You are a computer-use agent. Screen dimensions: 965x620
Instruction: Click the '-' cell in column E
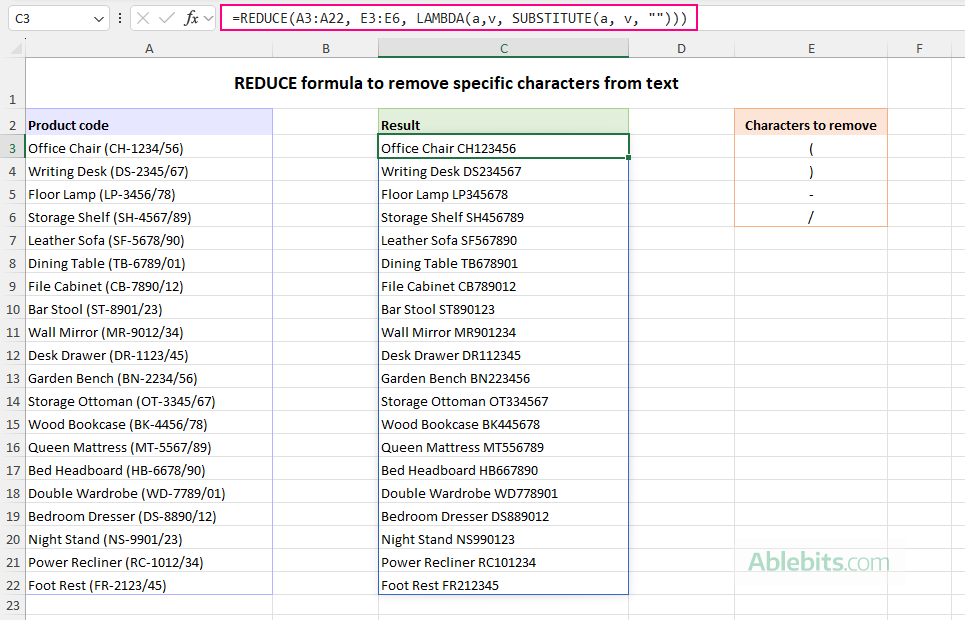tap(811, 194)
